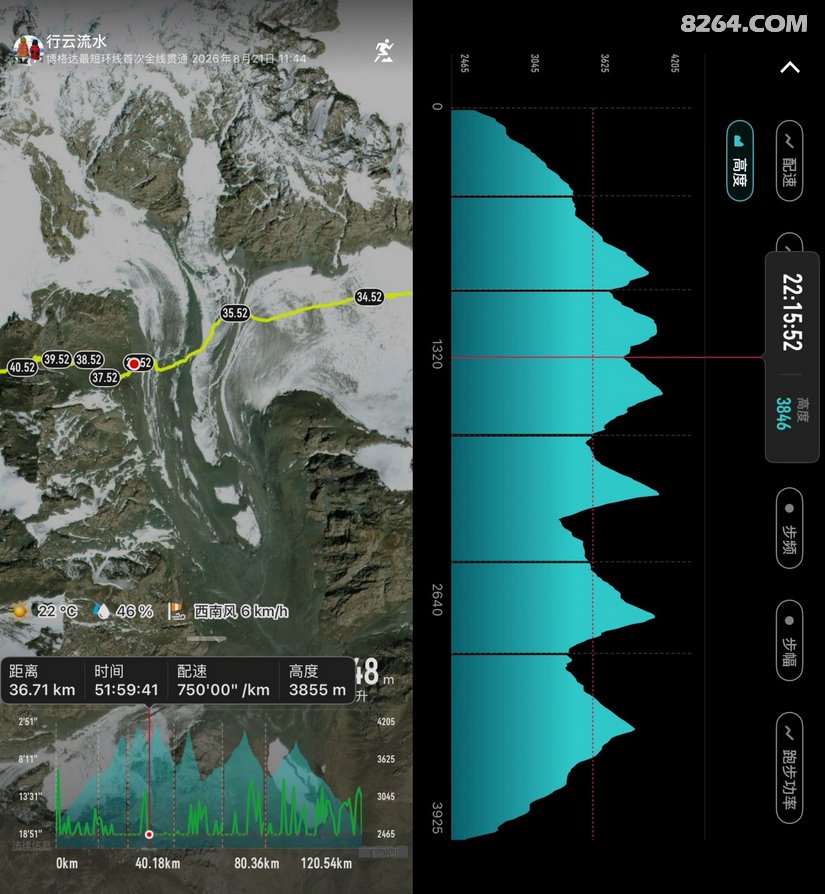The height and width of the screenshot is (894, 825).
Task: Collapse the elevation chart with the chevron
Action: tap(790, 68)
